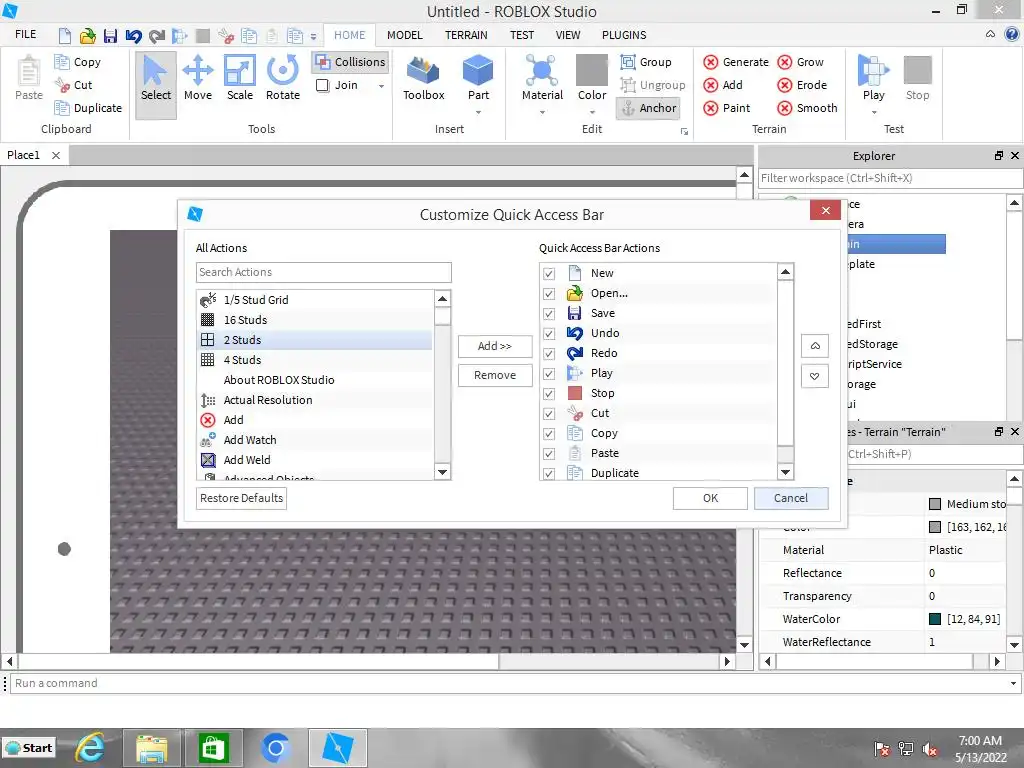
Task: Click the Redo icon in quick access bar
Action: tap(157, 35)
